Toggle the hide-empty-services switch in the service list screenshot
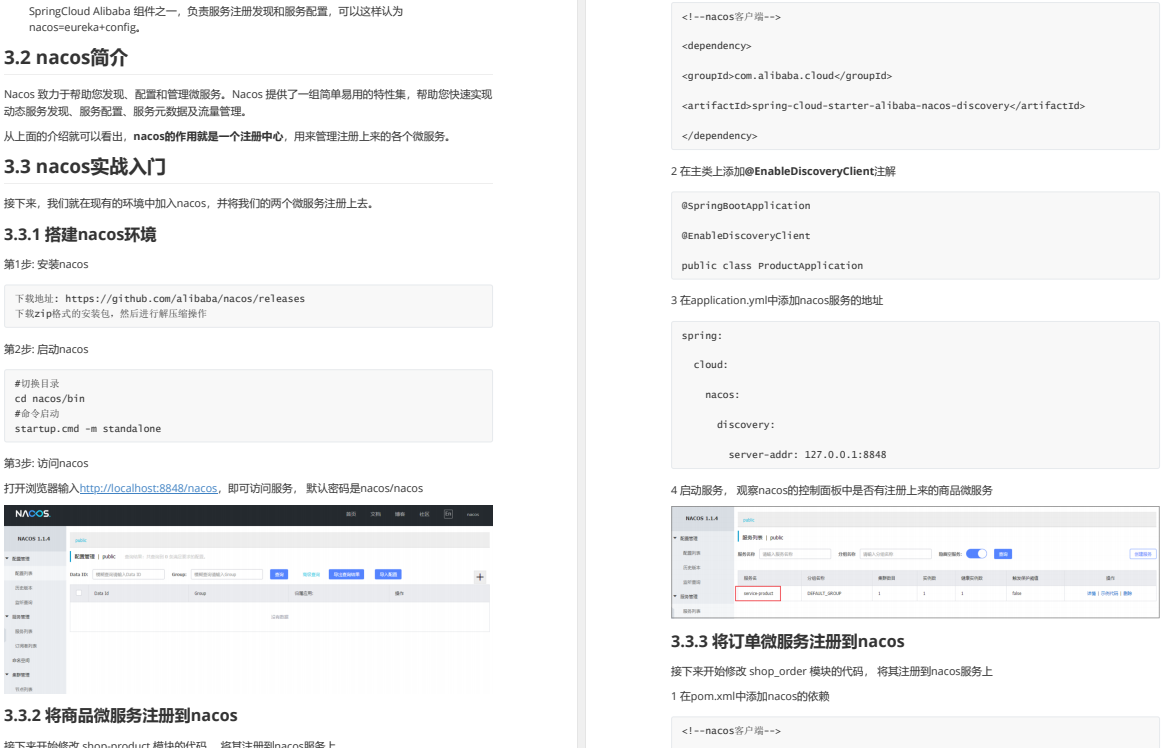Image resolution: width=1165 pixels, height=748 pixels. coord(976,553)
